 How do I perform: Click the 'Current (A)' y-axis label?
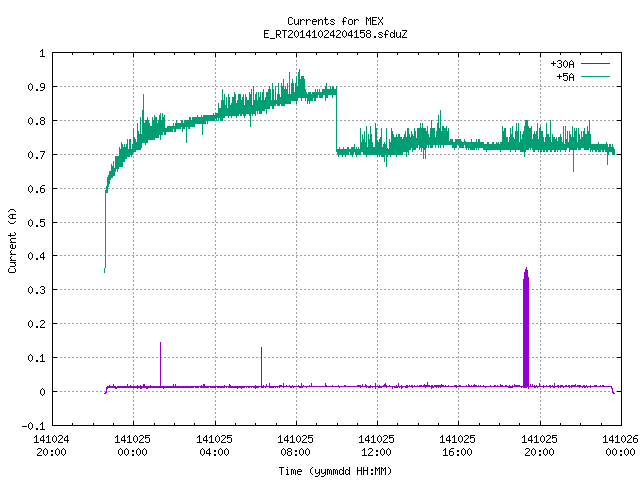click(12, 240)
